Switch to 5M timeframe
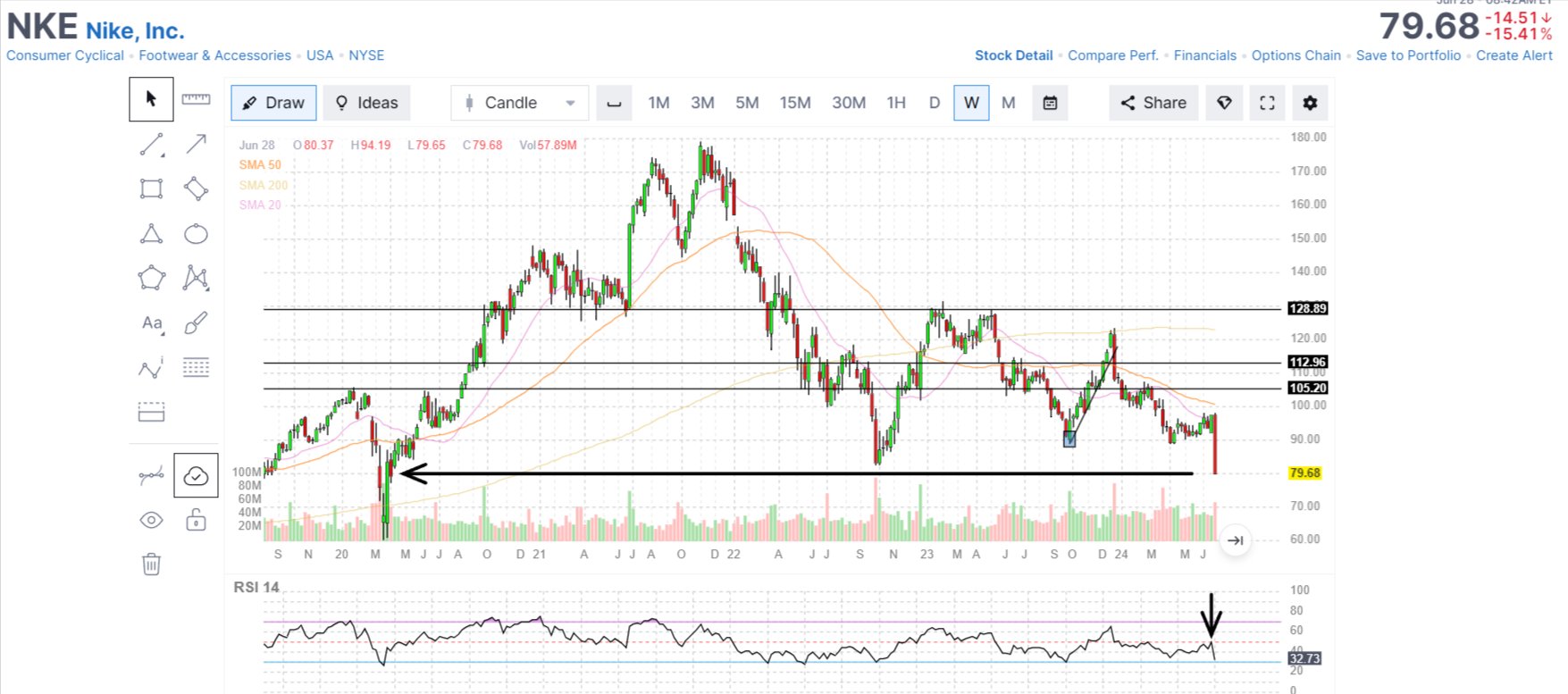1568x694 pixels. [747, 103]
